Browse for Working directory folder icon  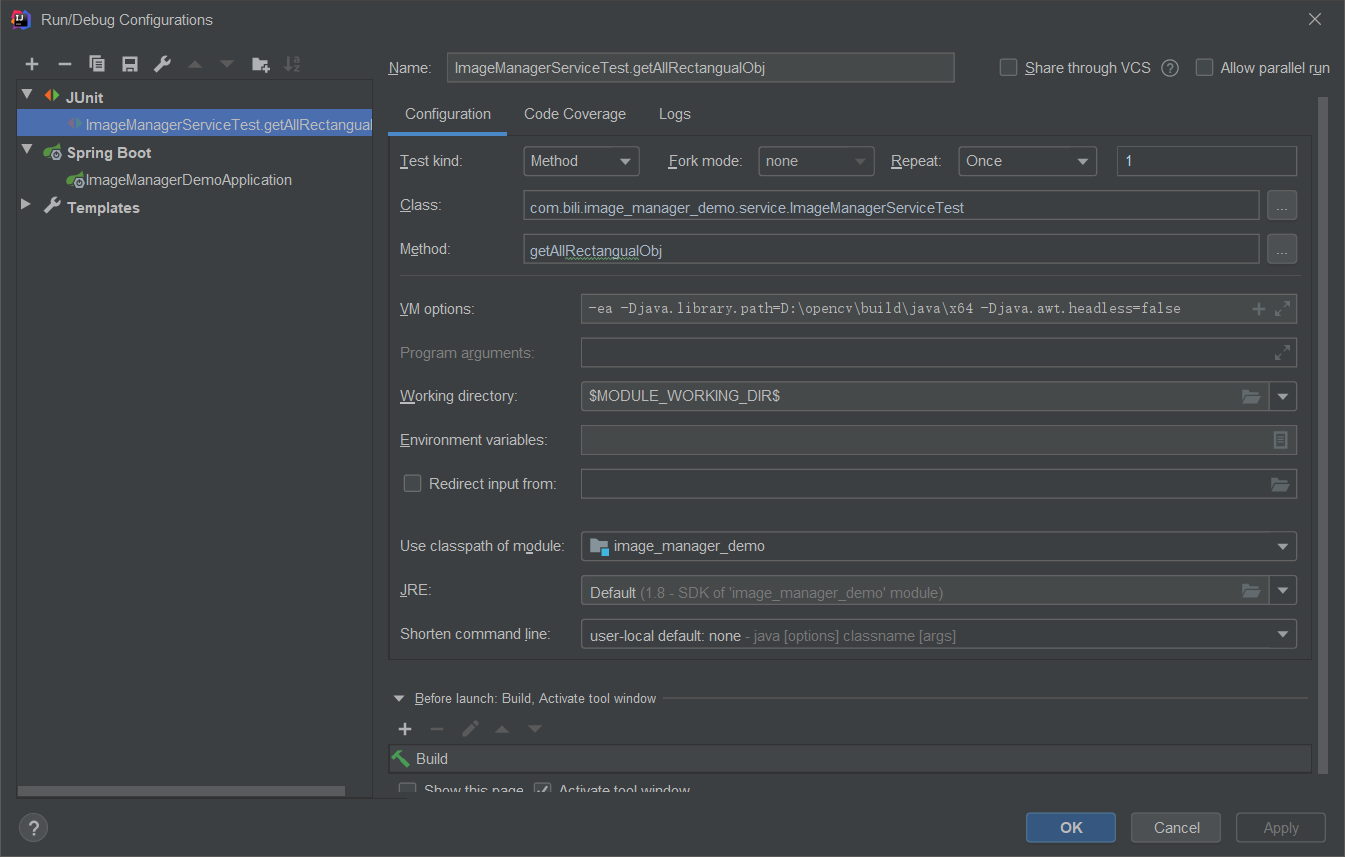[x=1250, y=397]
